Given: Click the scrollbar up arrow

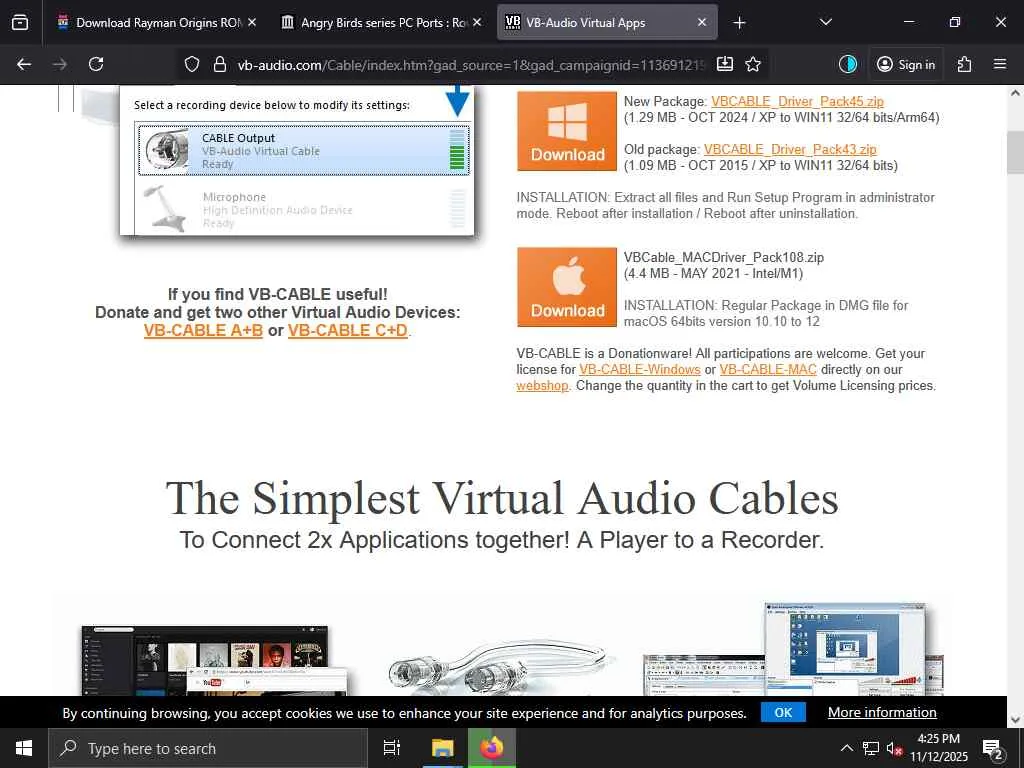Looking at the screenshot, I should (x=1015, y=93).
